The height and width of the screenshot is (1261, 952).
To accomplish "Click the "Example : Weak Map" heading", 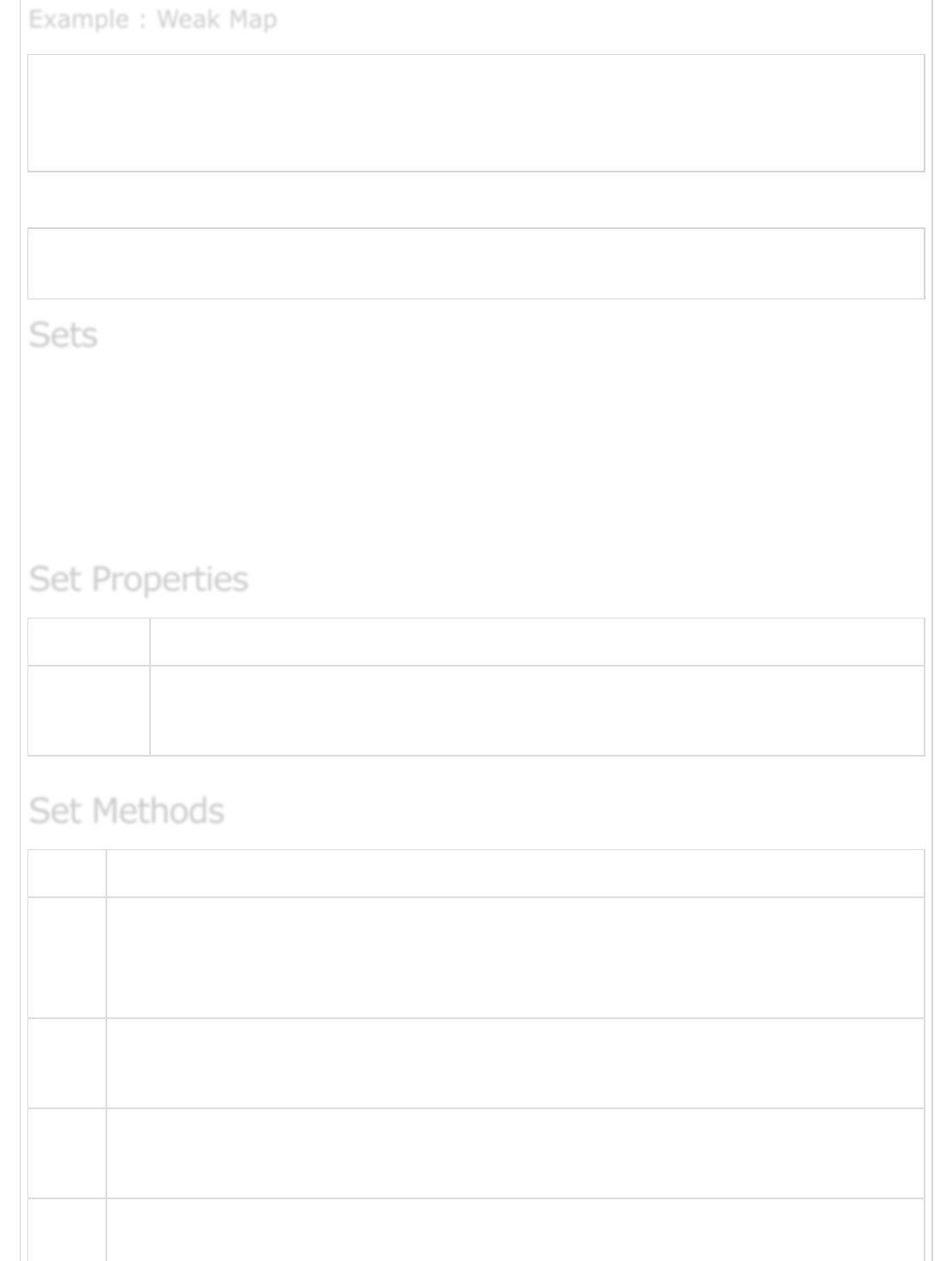I will (153, 20).
